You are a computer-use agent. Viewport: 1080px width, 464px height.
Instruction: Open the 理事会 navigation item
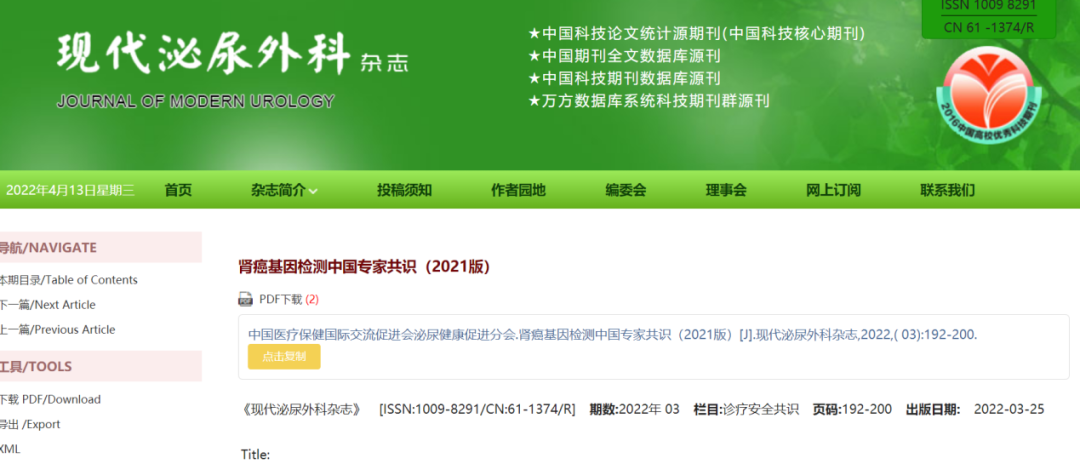pos(726,190)
